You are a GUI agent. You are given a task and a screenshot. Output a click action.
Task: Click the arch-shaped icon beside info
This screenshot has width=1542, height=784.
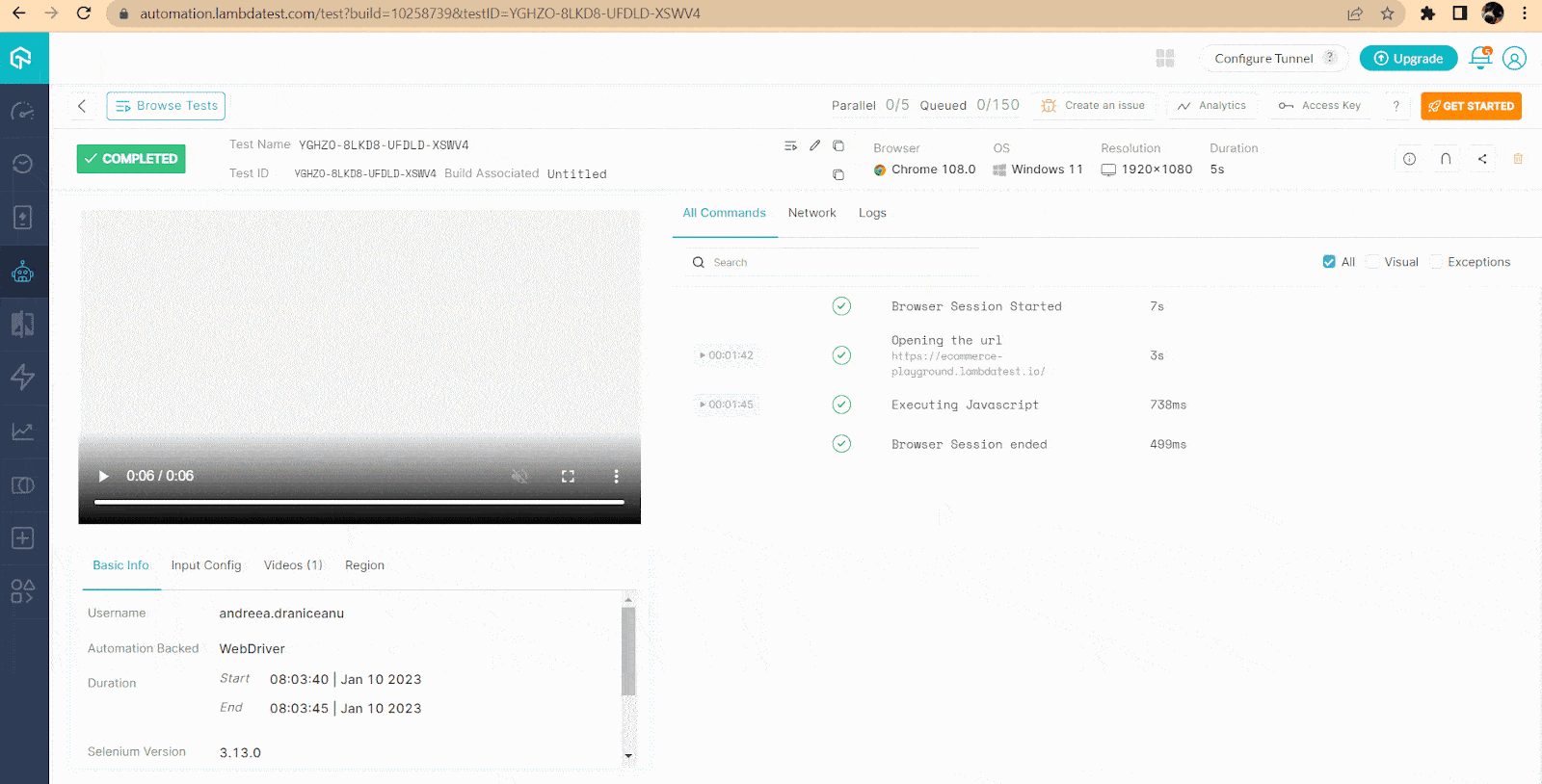(x=1446, y=159)
